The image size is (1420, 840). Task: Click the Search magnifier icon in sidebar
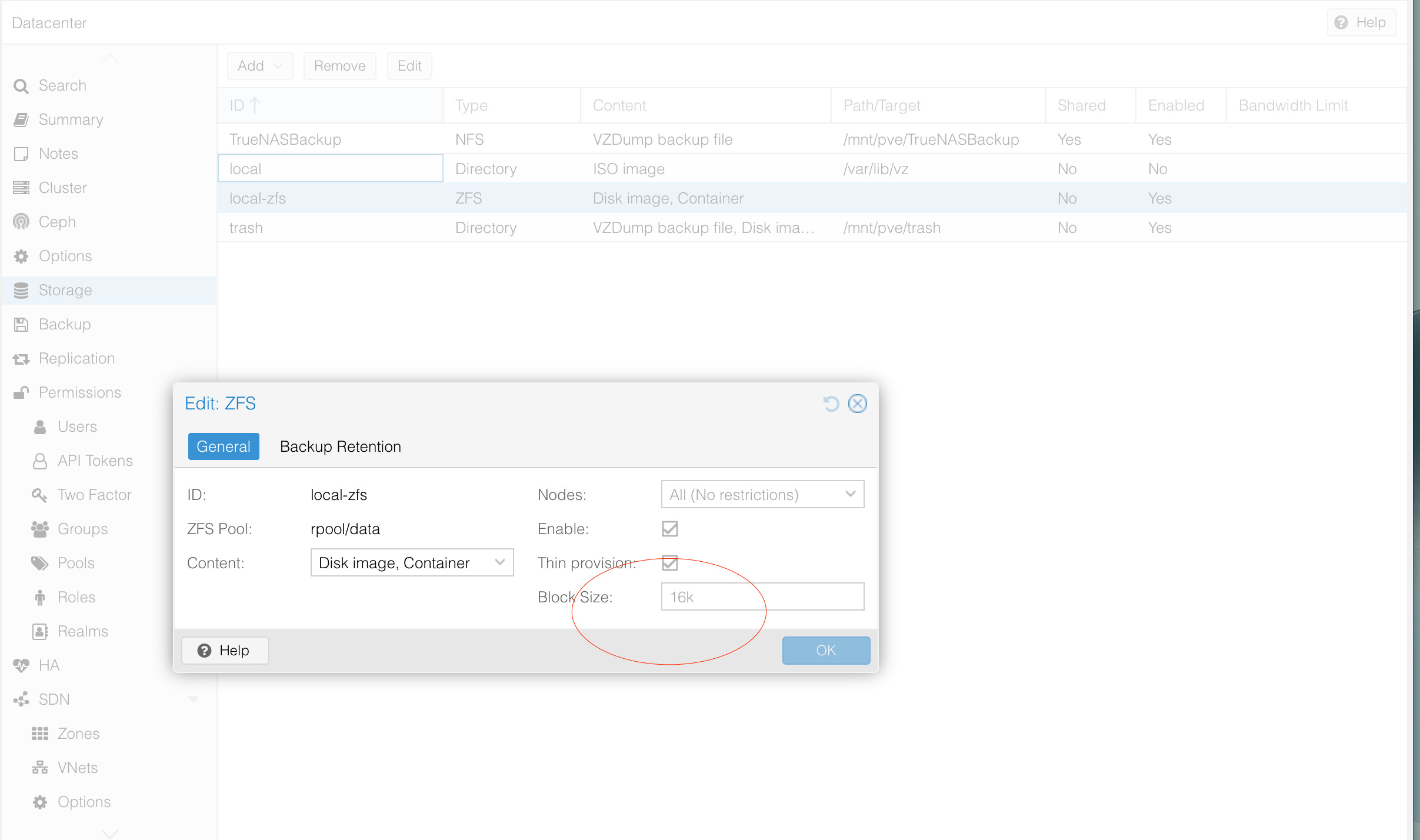click(x=21, y=86)
